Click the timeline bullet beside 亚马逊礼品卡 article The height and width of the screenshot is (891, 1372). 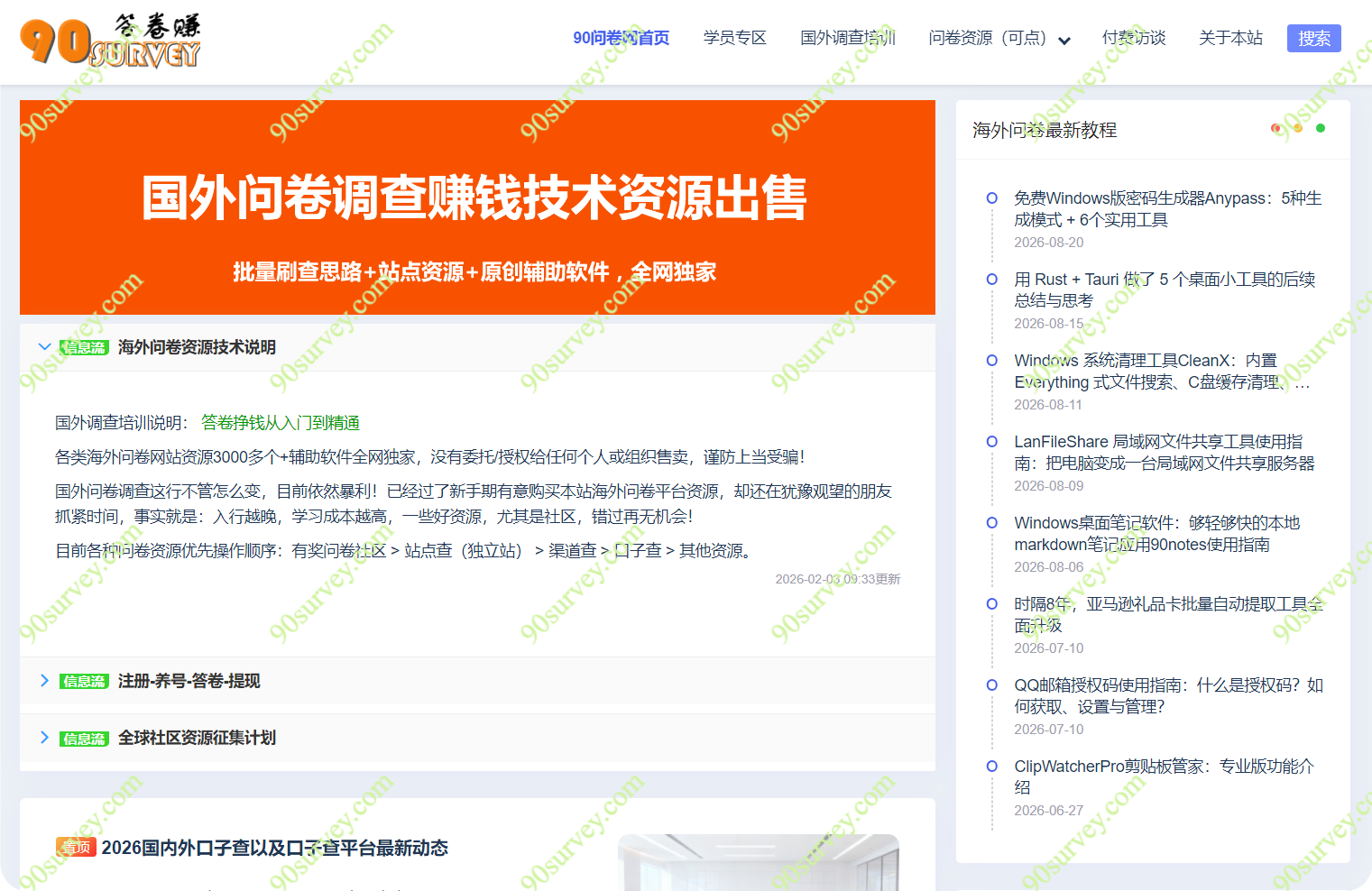992,604
